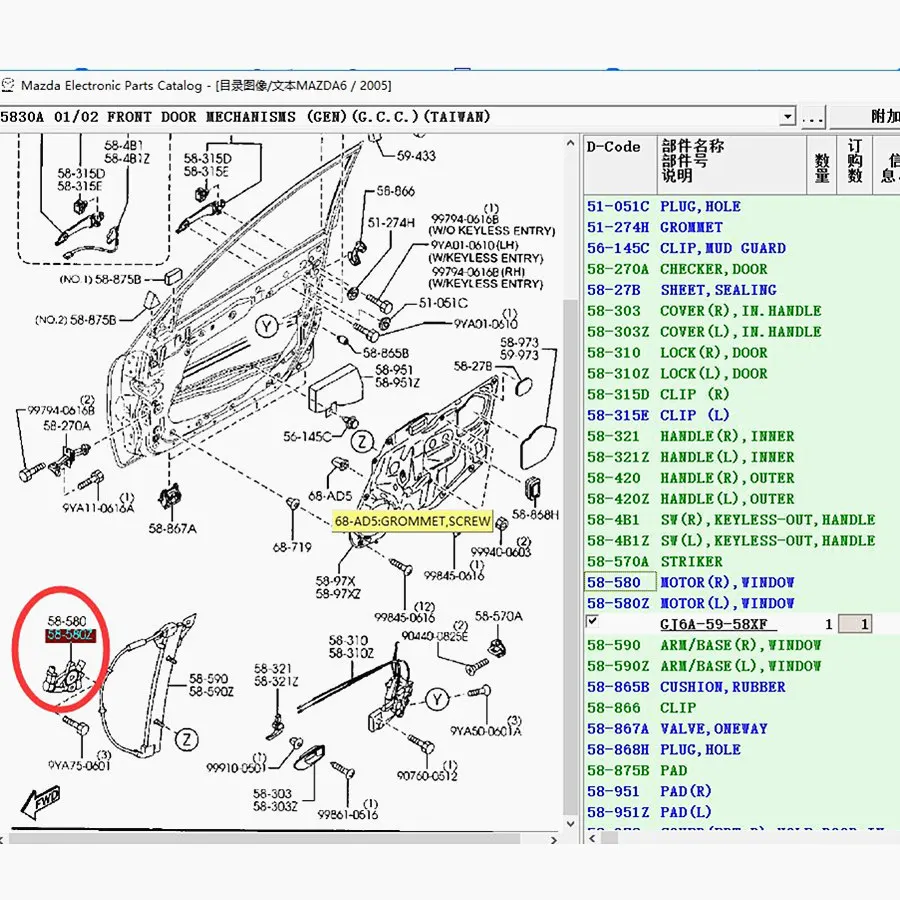Select the 58-303Z COVER(L), IN.HANDLE row
The width and height of the screenshot is (900, 900).
[742, 332]
